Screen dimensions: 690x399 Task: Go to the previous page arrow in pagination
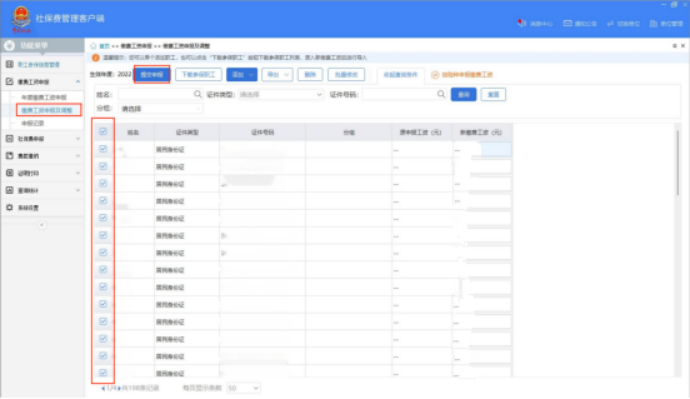(x=103, y=388)
